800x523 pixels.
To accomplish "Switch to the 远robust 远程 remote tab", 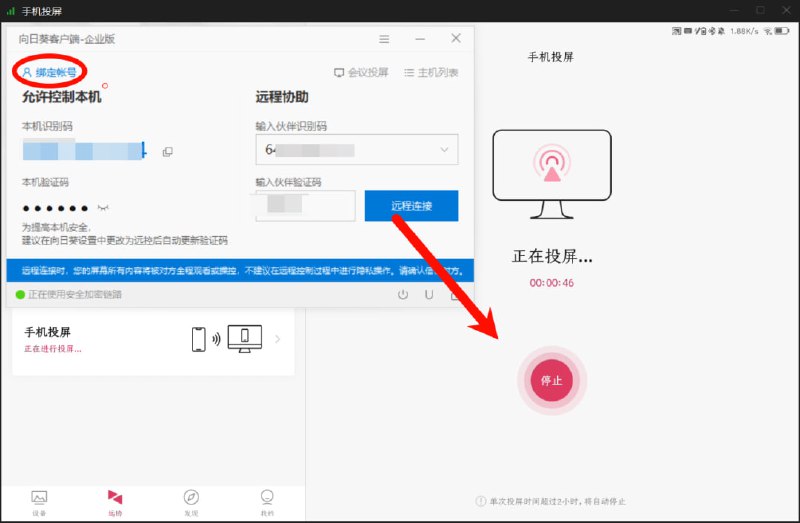I will tap(115, 500).
